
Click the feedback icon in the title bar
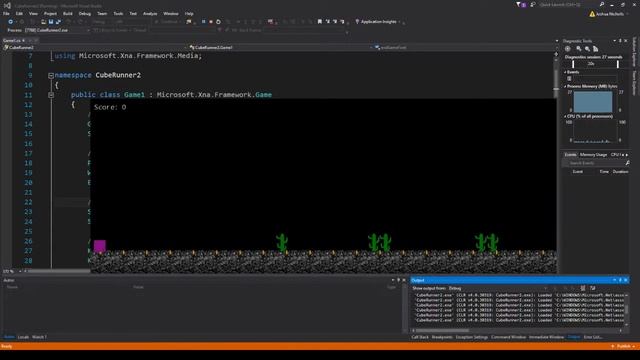[x=533, y=4]
